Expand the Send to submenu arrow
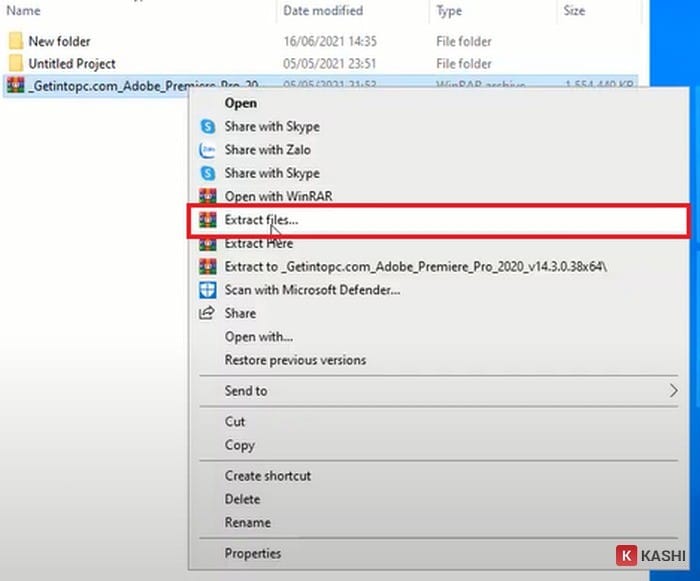The height and width of the screenshot is (581, 700). [673, 391]
